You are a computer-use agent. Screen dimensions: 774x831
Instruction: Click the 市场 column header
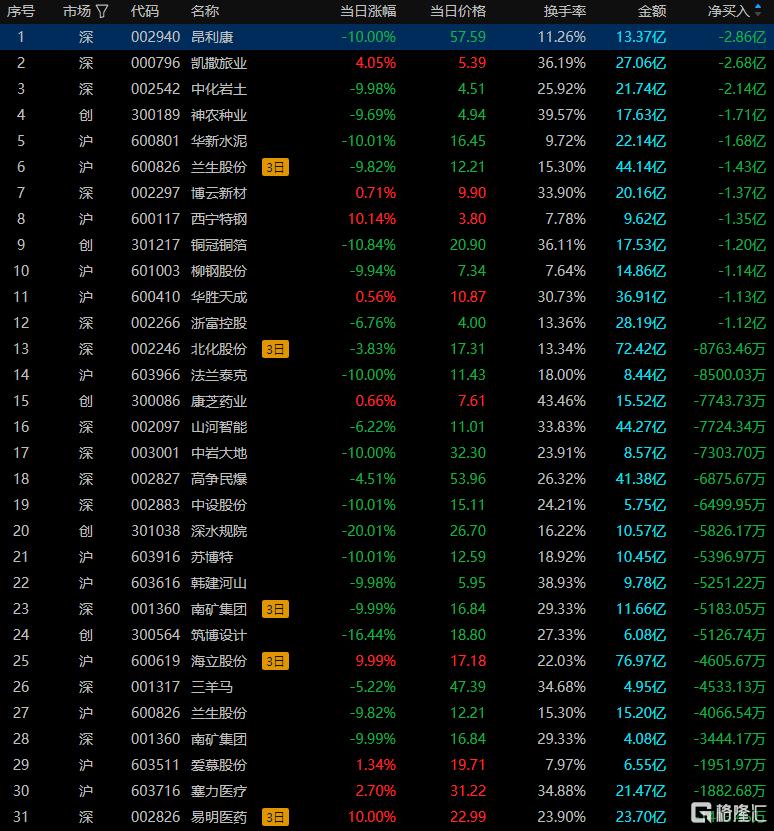click(x=77, y=11)
